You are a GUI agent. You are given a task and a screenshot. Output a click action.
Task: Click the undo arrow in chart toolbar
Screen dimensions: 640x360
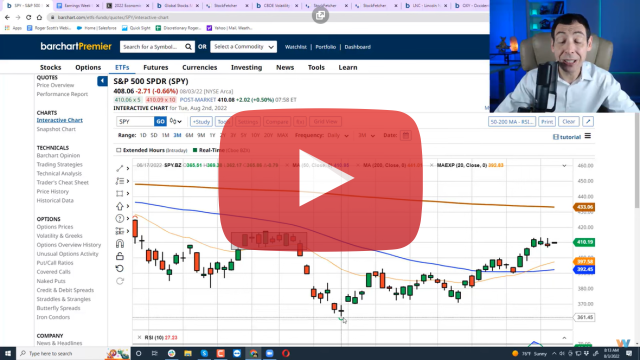click(120, 269)
